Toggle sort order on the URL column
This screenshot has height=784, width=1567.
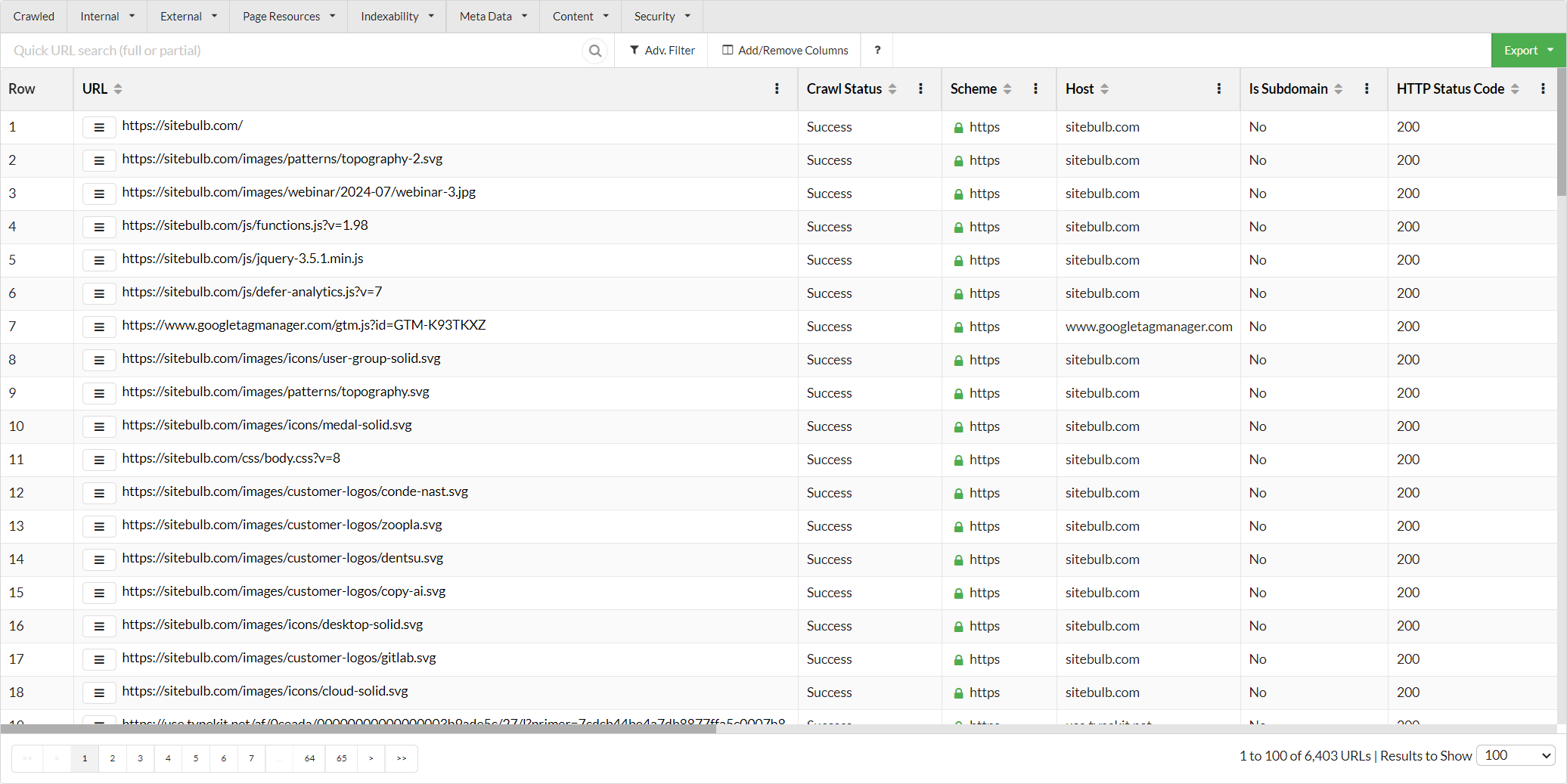pos(118,88)
